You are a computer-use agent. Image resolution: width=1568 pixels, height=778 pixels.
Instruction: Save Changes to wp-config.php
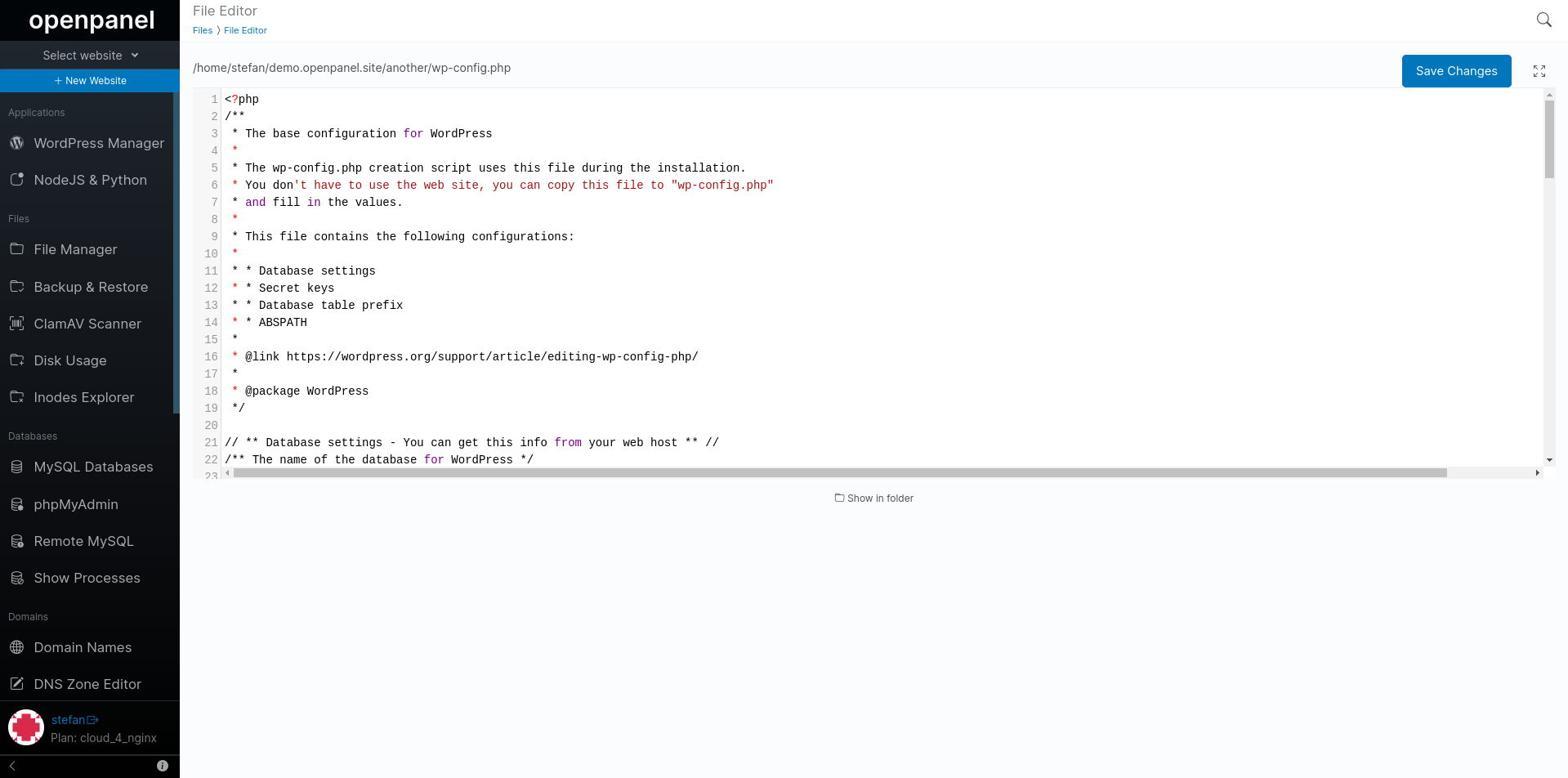pyautogui.click(x=1456, y=71)
